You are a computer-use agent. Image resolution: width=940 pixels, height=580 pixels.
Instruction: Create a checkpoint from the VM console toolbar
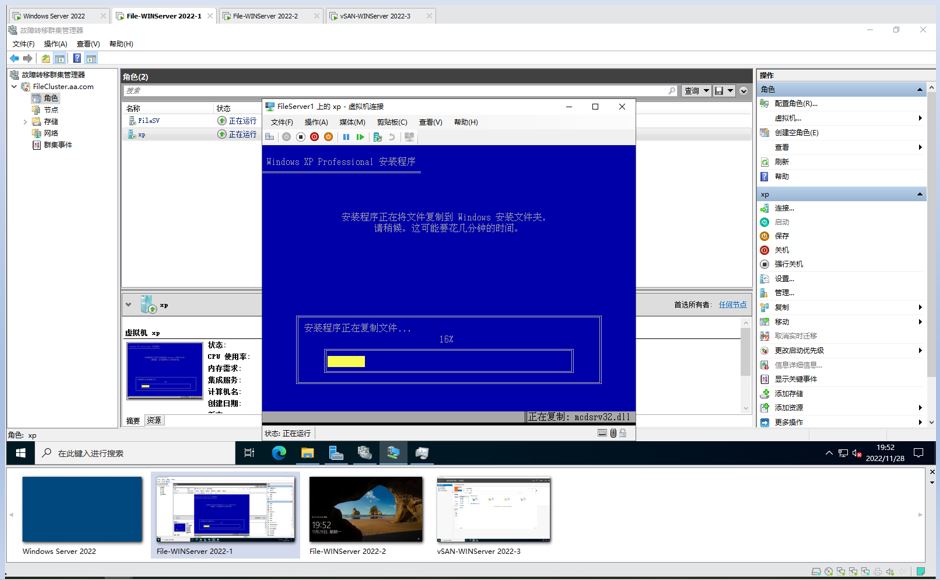tap(377, 137)
